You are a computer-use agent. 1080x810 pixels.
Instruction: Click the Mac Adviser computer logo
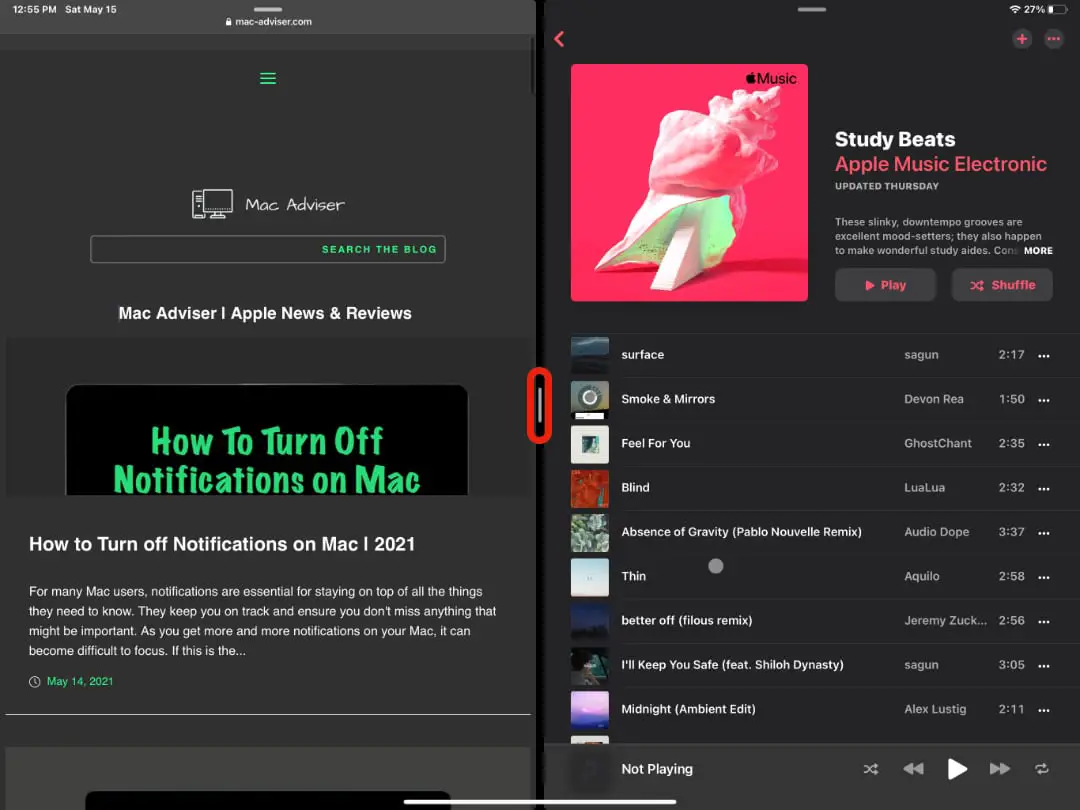click(x=212, y=204)
